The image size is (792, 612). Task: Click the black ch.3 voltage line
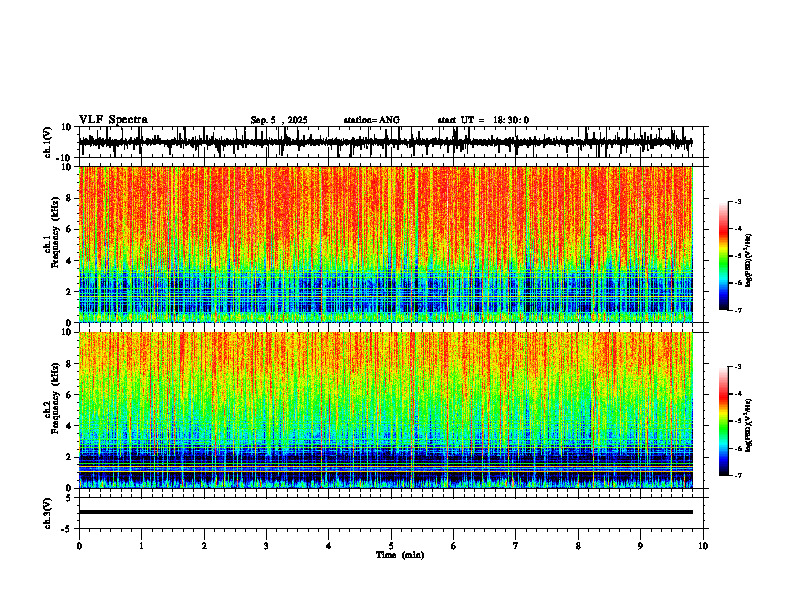tap(385, 512)
